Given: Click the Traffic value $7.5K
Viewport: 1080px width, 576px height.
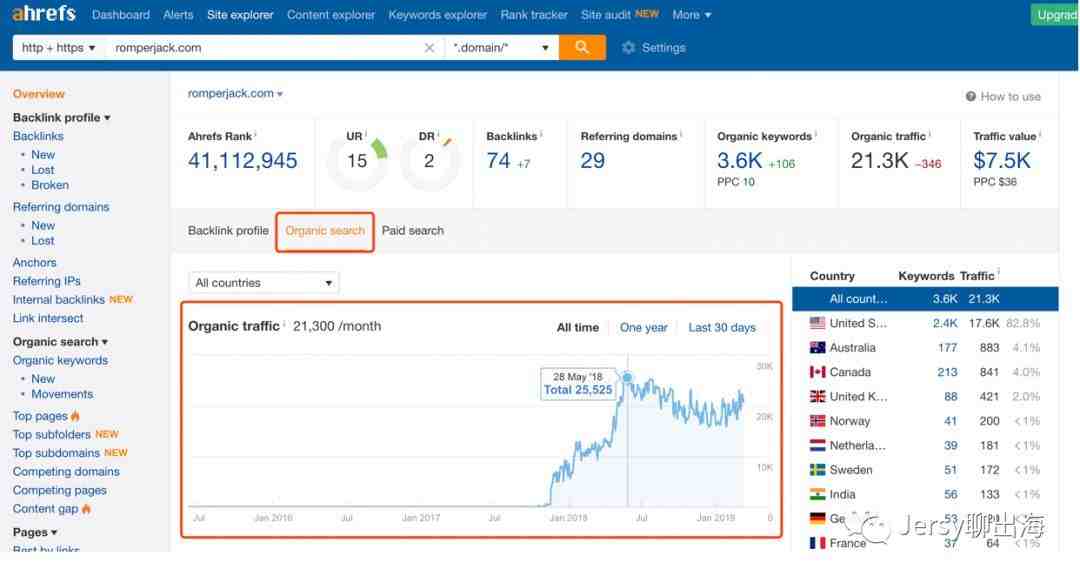Looking at the screenshot, I should coord(1001,161).
